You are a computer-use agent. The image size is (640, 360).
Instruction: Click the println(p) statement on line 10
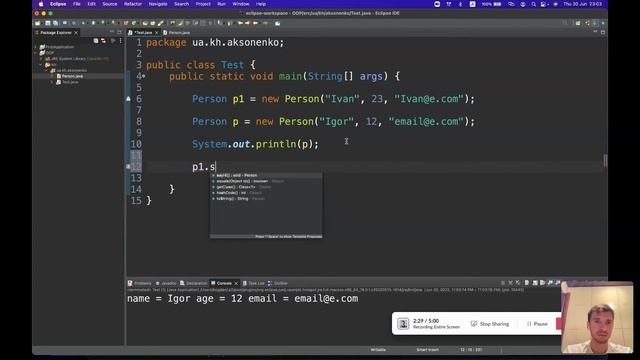(256, 144)
